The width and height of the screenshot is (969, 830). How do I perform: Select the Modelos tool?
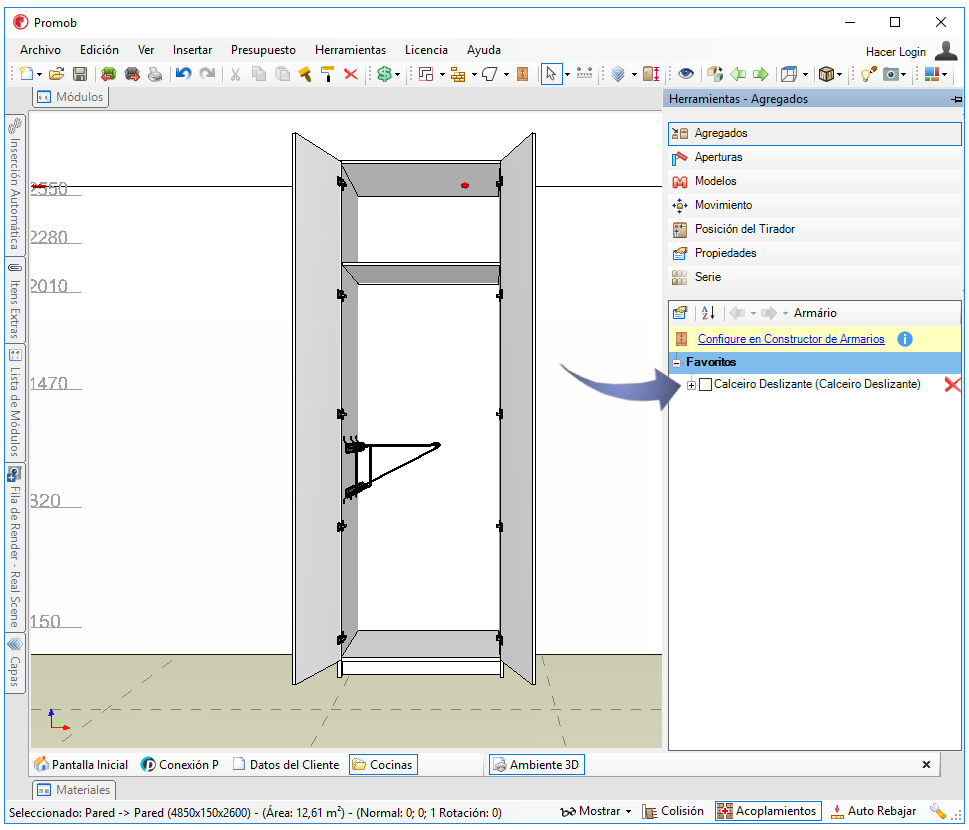[x=815, y=182]
